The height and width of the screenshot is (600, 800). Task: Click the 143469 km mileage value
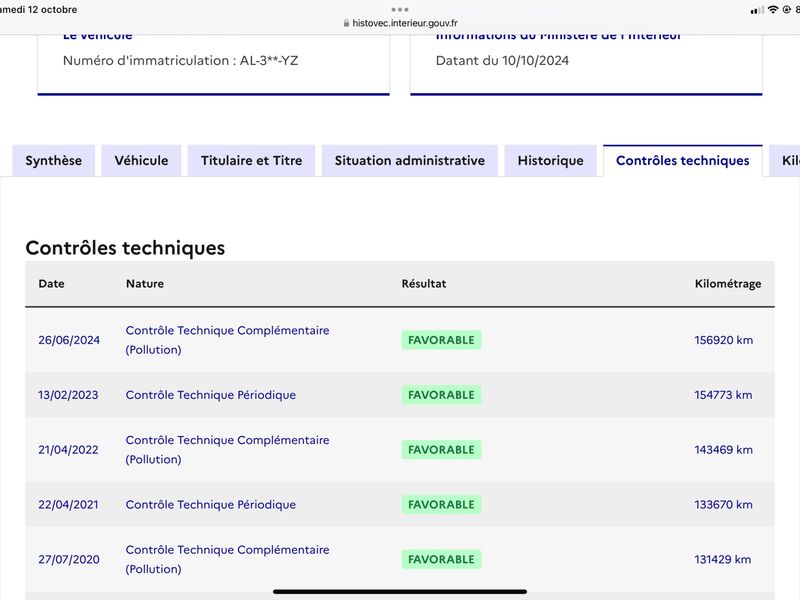[723, 450]
